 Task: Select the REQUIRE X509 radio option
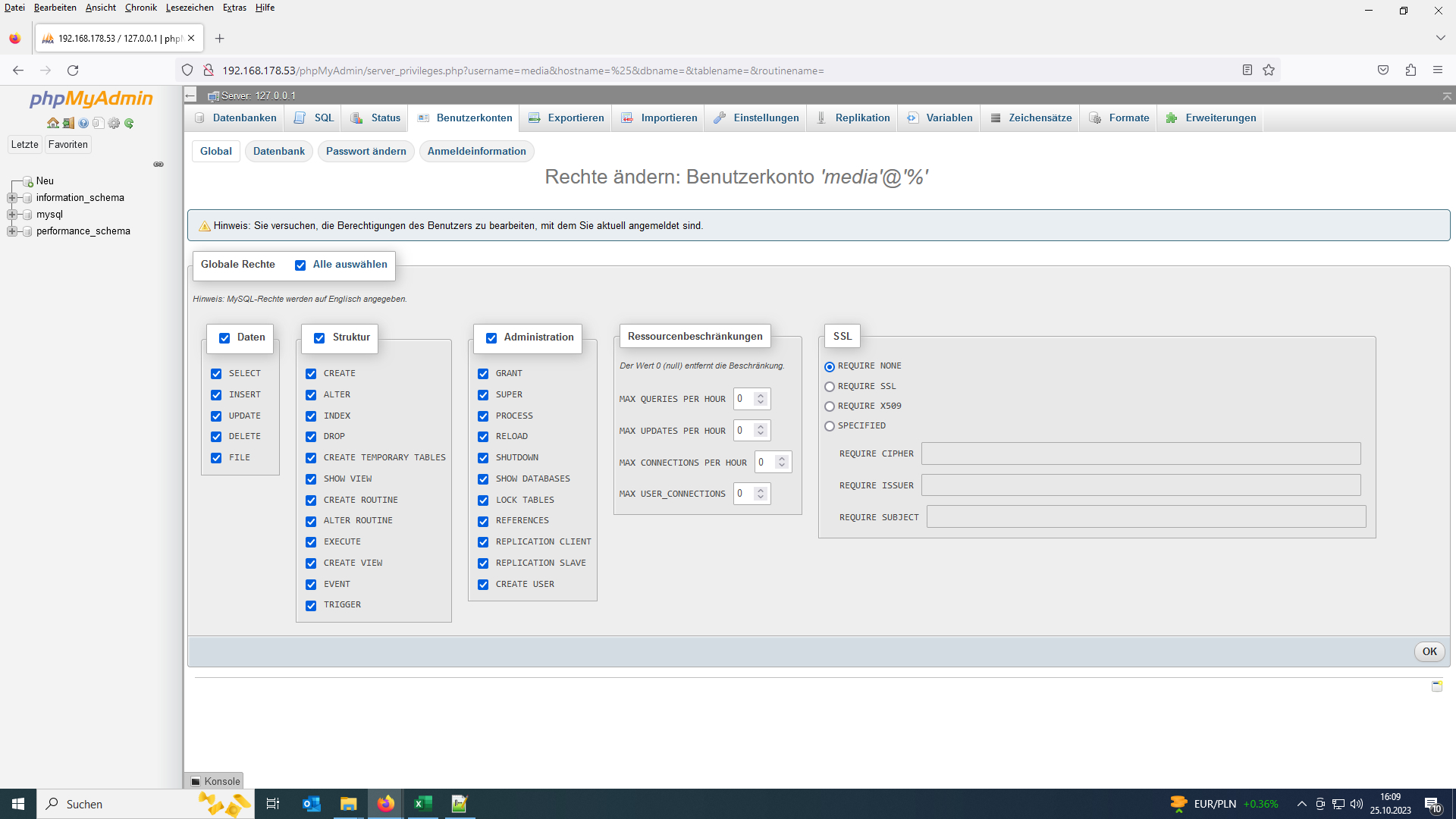pyautogui.click(x=830, y=406)
